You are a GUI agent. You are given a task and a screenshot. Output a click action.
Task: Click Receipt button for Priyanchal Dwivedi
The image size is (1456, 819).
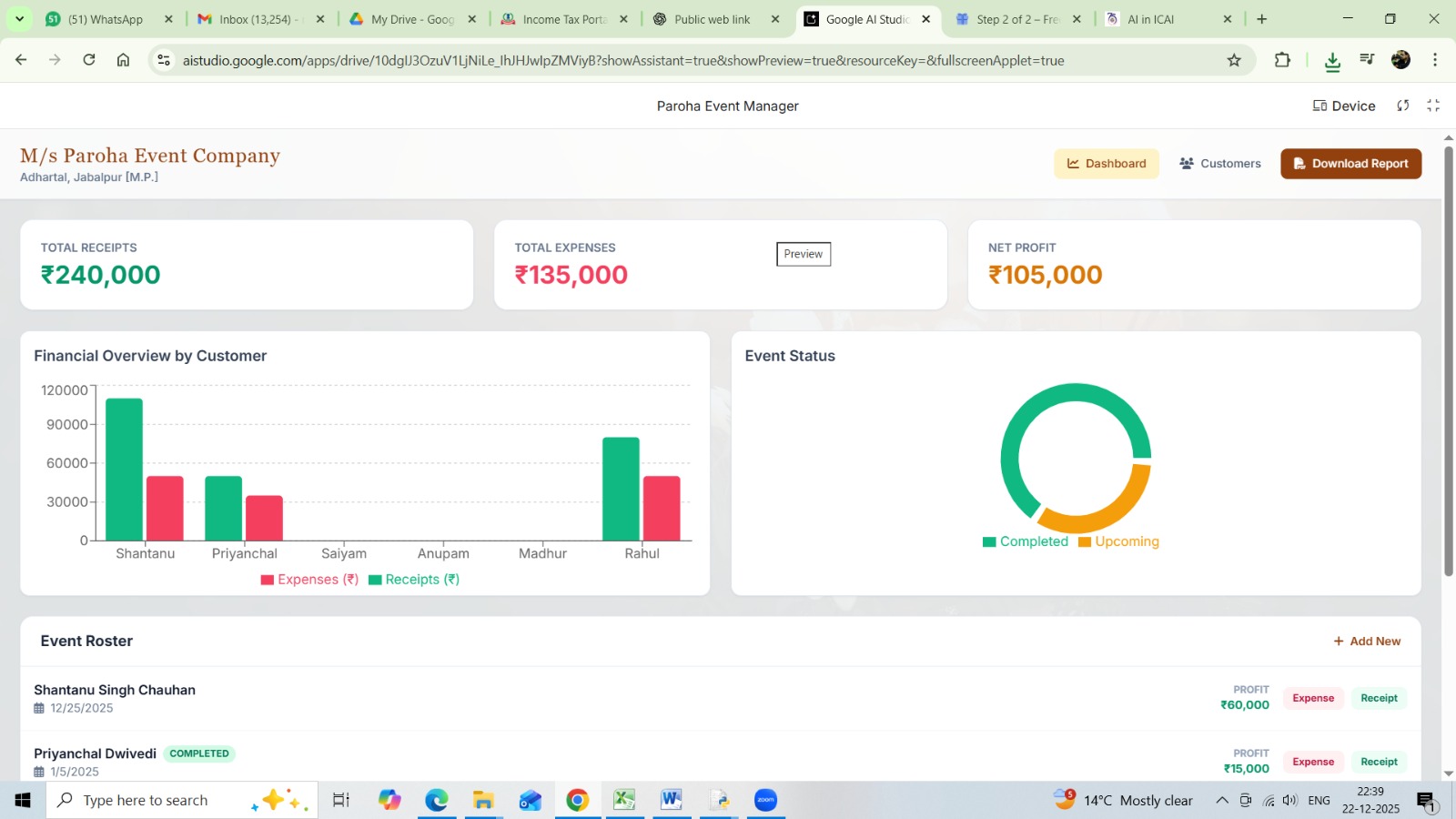[x=1379, y=762]
